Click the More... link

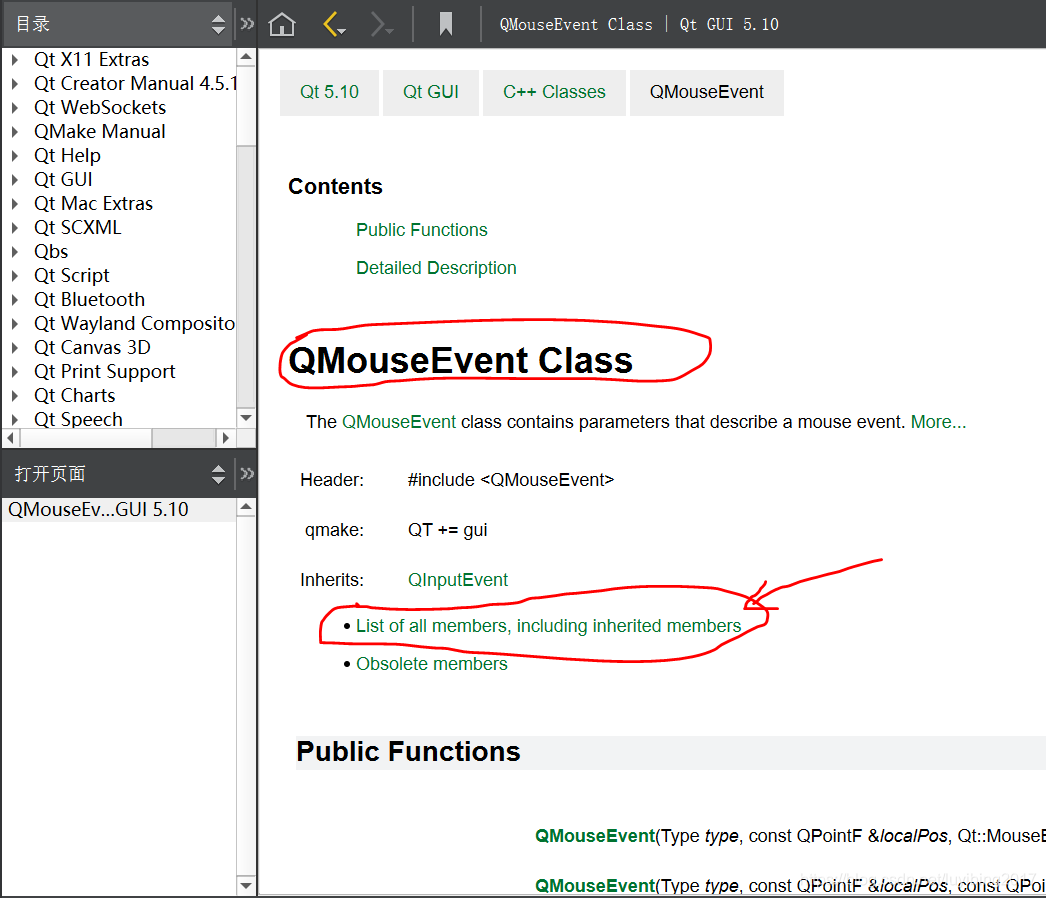[938, 422]
